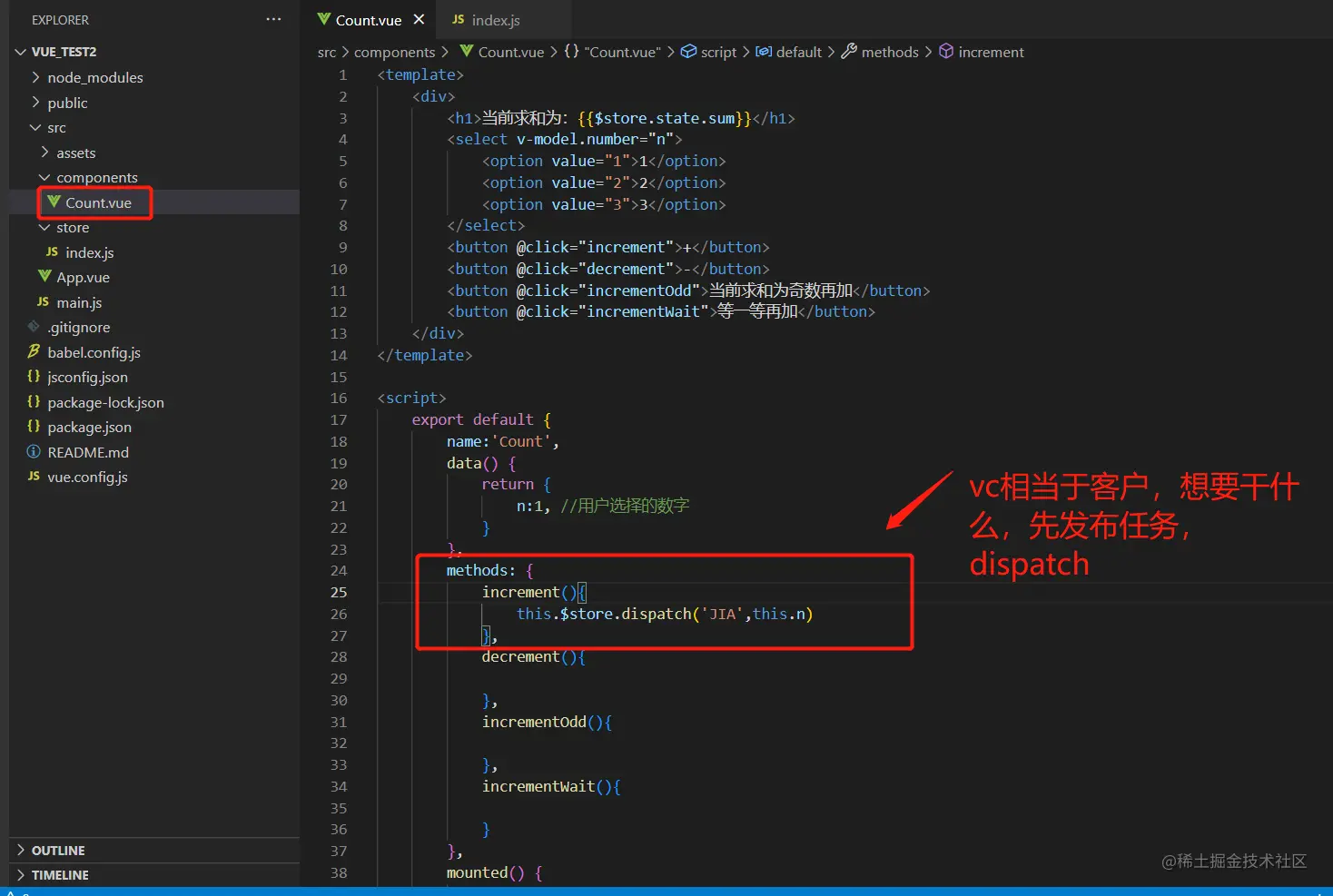Expand the TIMELINE panel
Viewport: 1333px width, 896px height.
(x=20, y=875)
